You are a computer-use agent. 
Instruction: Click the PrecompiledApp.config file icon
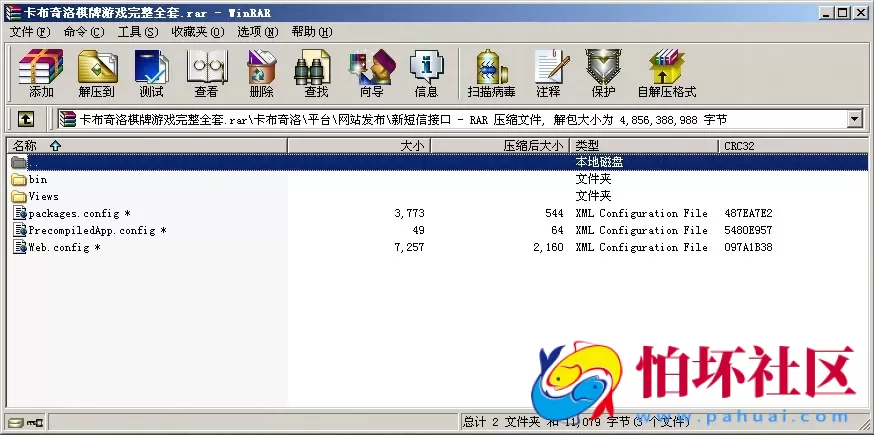pos(20,230)
